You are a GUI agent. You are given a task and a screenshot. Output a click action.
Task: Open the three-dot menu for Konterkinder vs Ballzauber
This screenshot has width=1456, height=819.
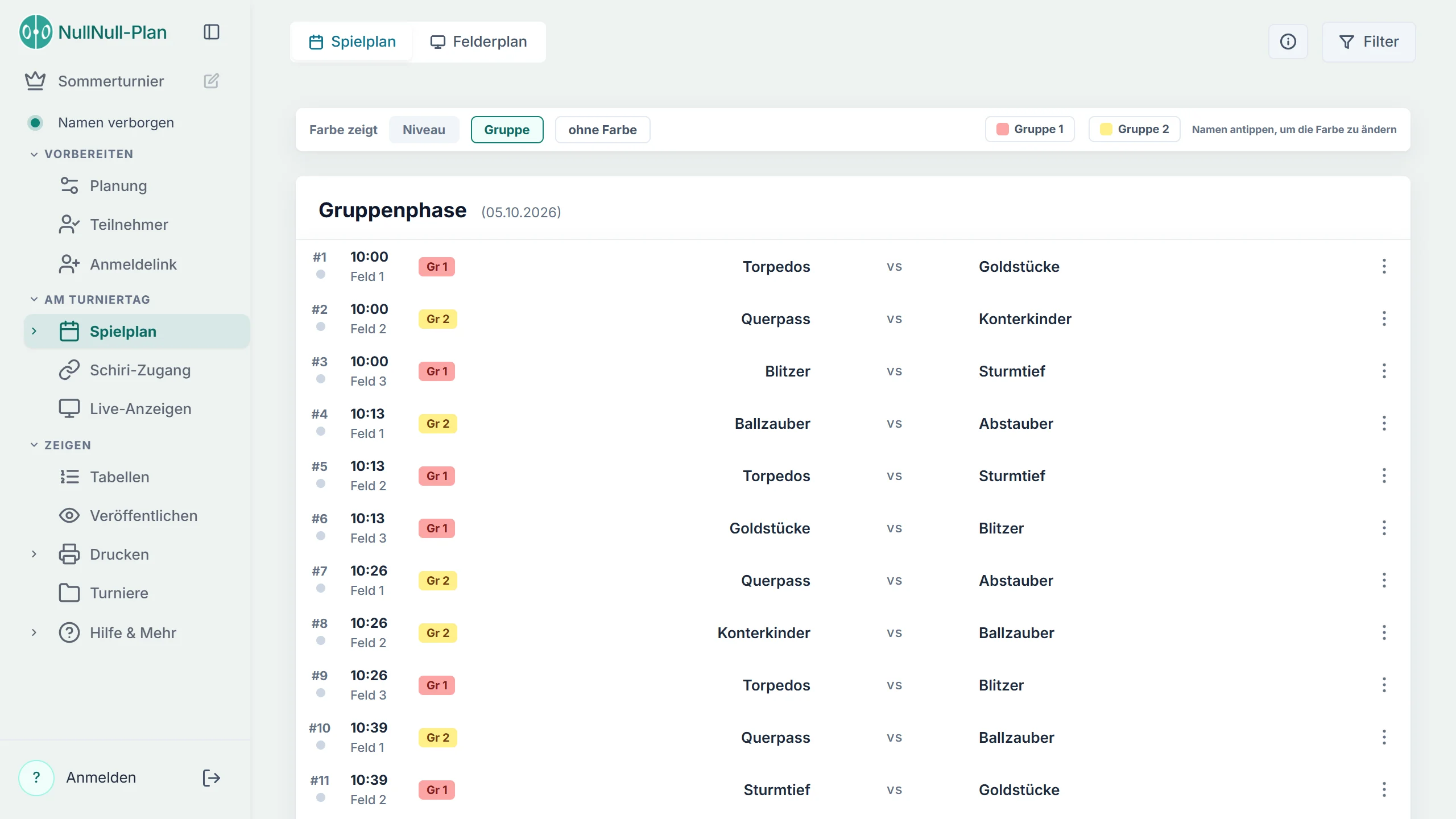pos(1384,632)
